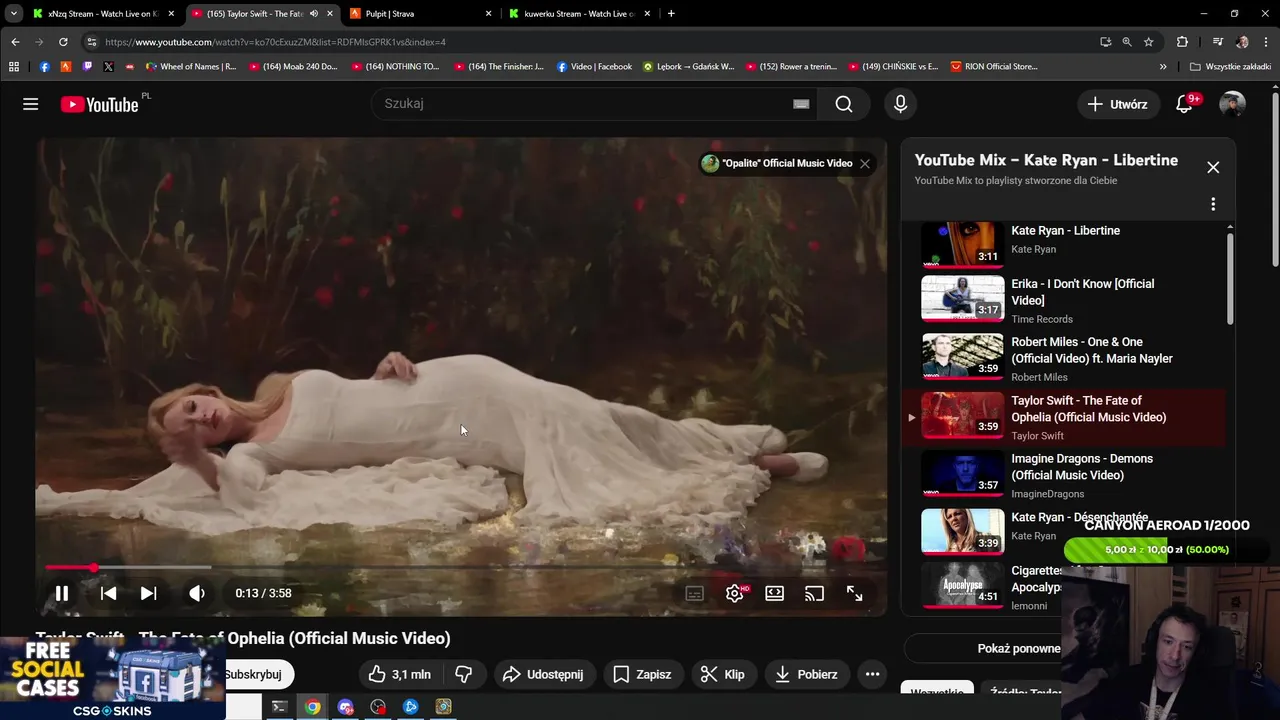Go to YouTube home via logo
The height and width of the screenshot is (720, 1280).
pyautogui.click(x=99, y=104)
